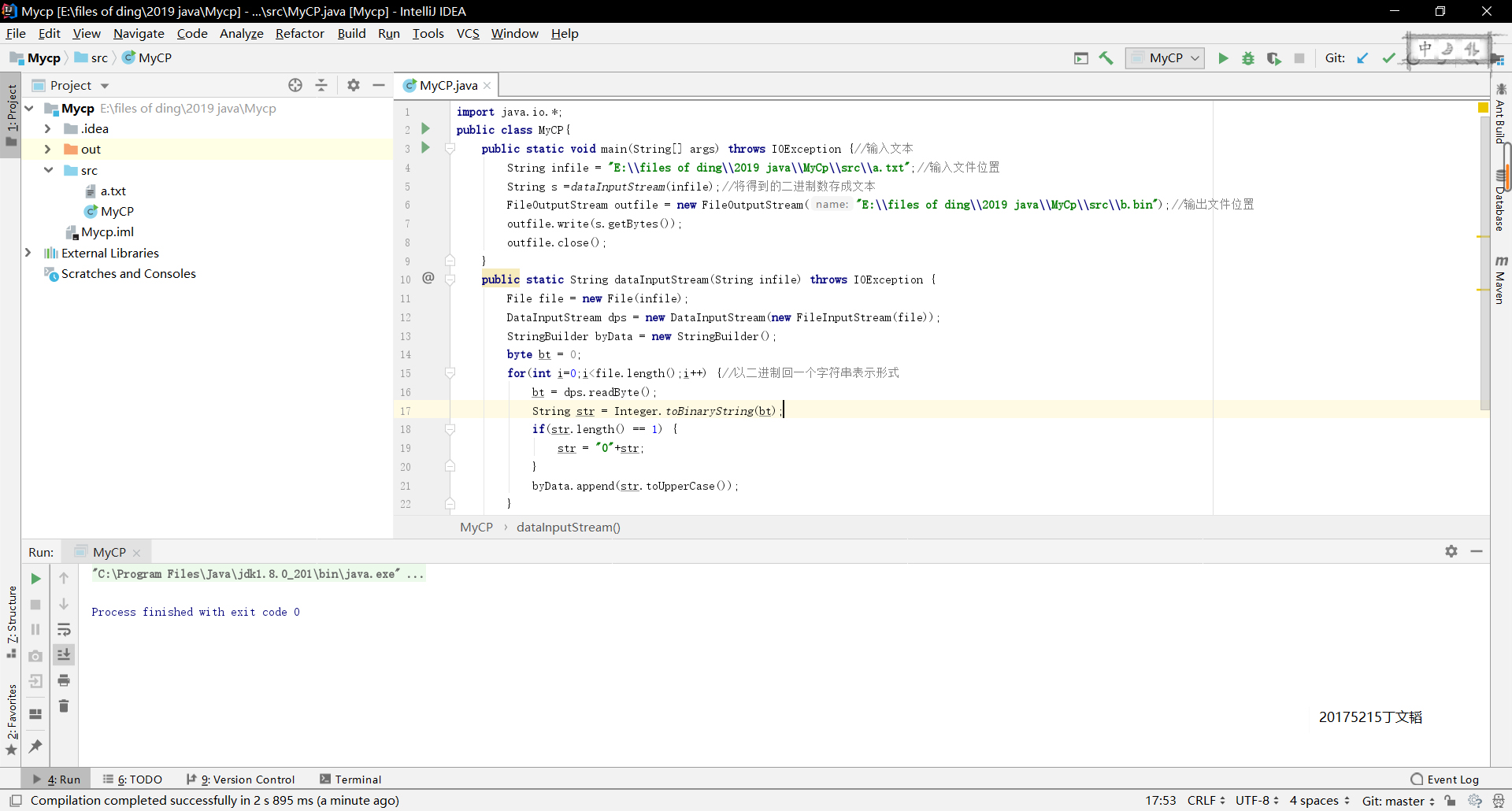The image size is (1512, 811).
Task: Open the Analyze menu
Action: (x=242, y=33)
